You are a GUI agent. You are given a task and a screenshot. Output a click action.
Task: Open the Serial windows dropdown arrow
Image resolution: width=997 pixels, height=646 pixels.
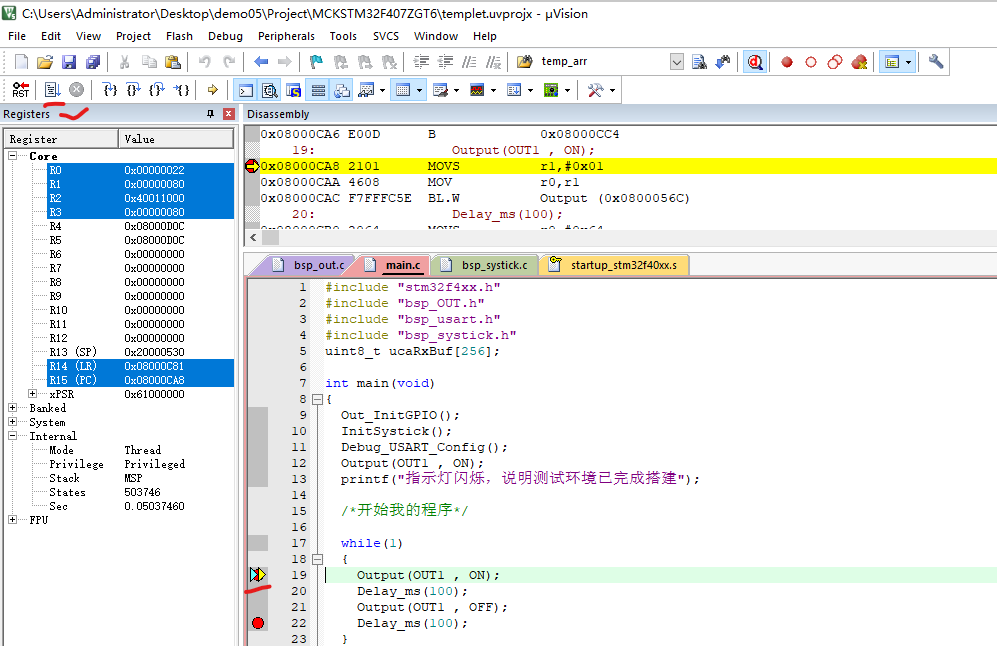click(456, 90)
